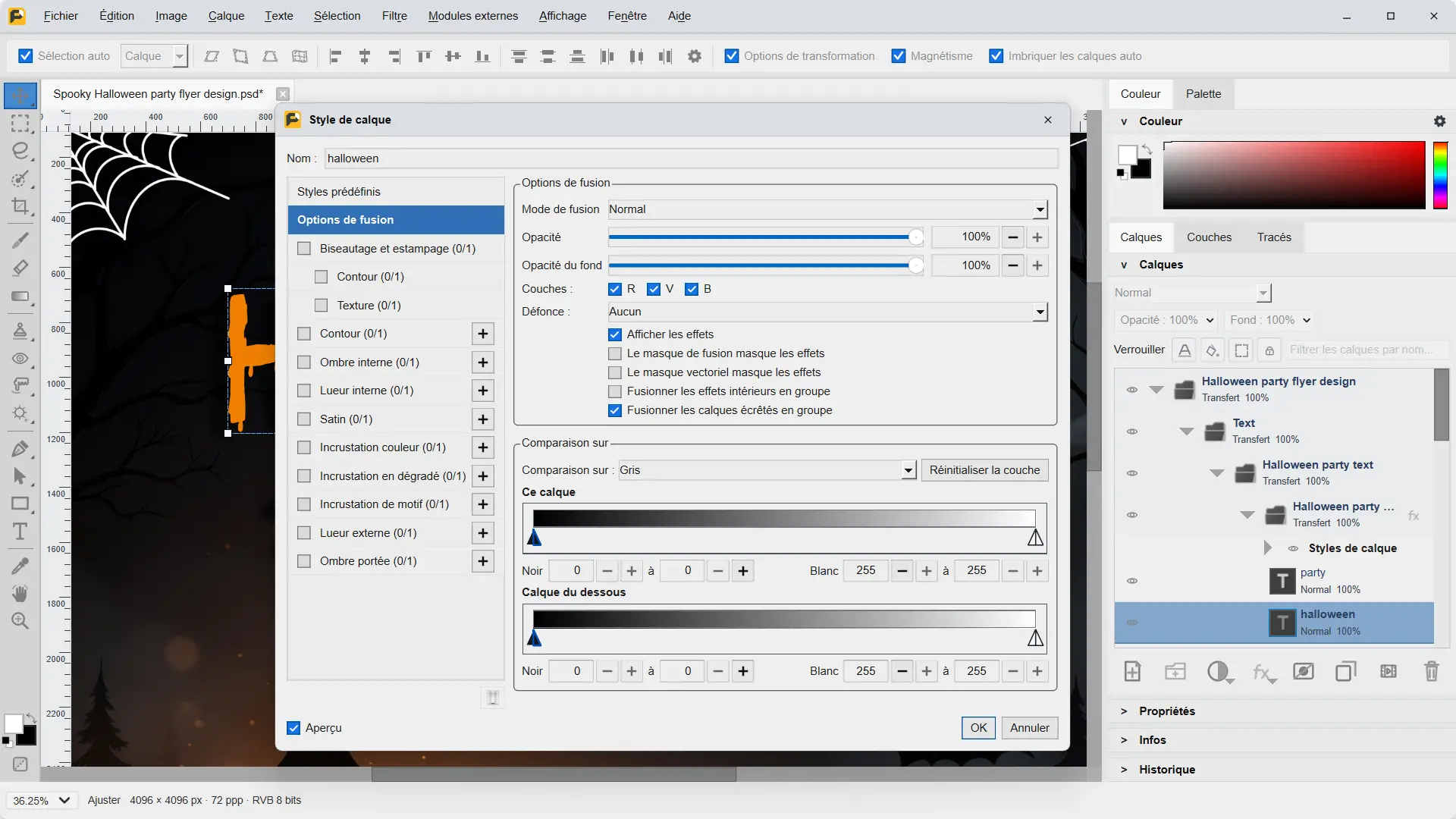
Task: Click Réinitialiser la couche
Action: coord(984,470)
